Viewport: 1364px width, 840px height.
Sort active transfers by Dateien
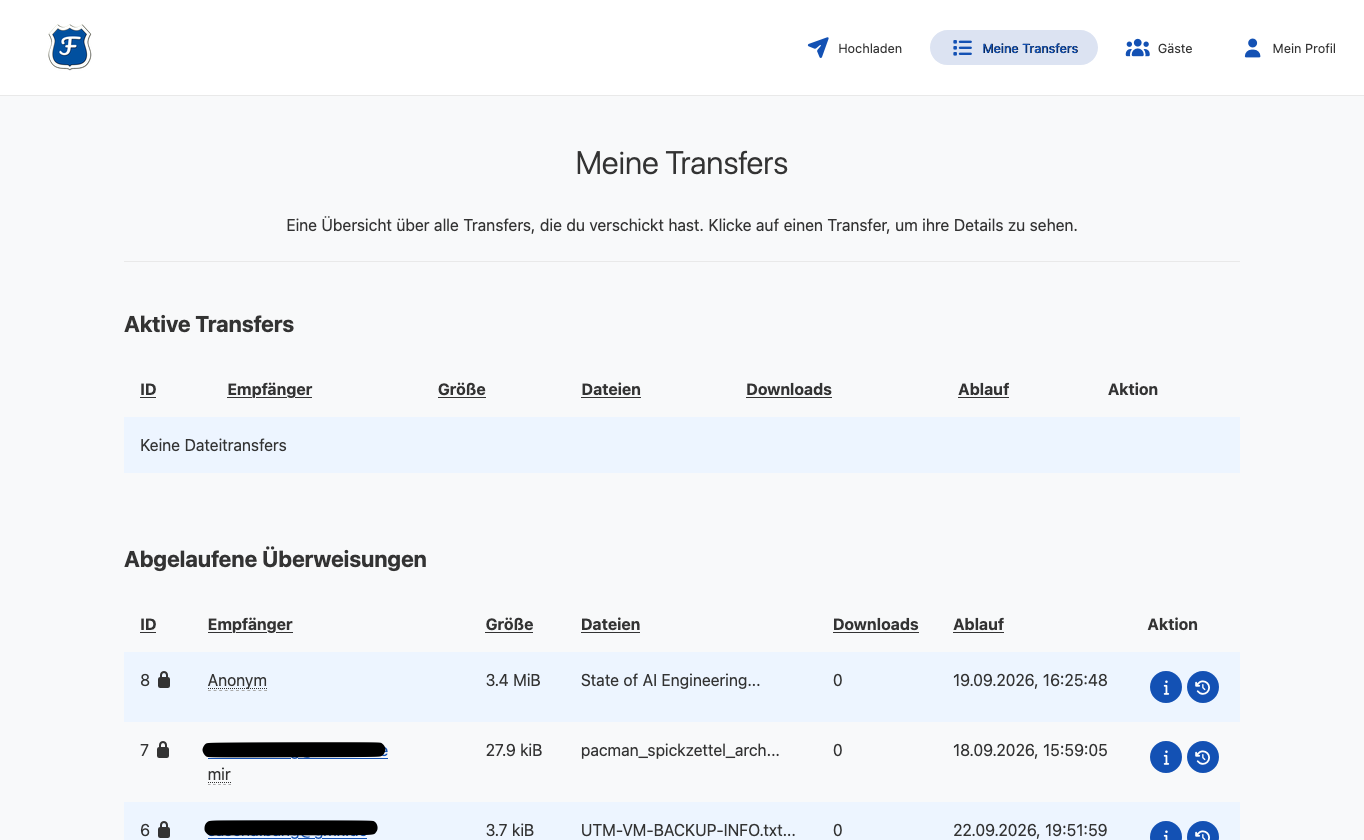(611, 389)
